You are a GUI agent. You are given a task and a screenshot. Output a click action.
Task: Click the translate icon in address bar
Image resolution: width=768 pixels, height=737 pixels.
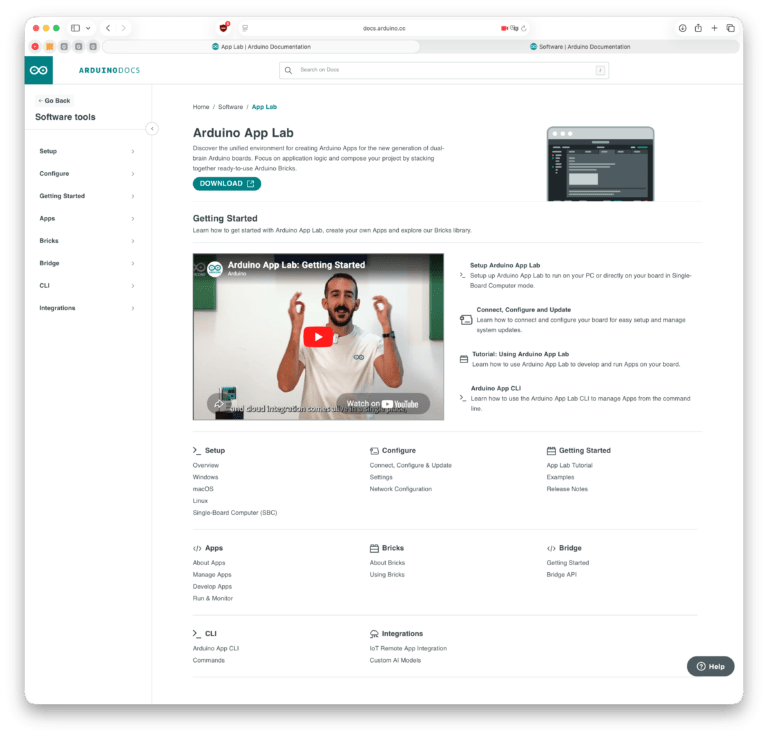[x=514, y=28]
